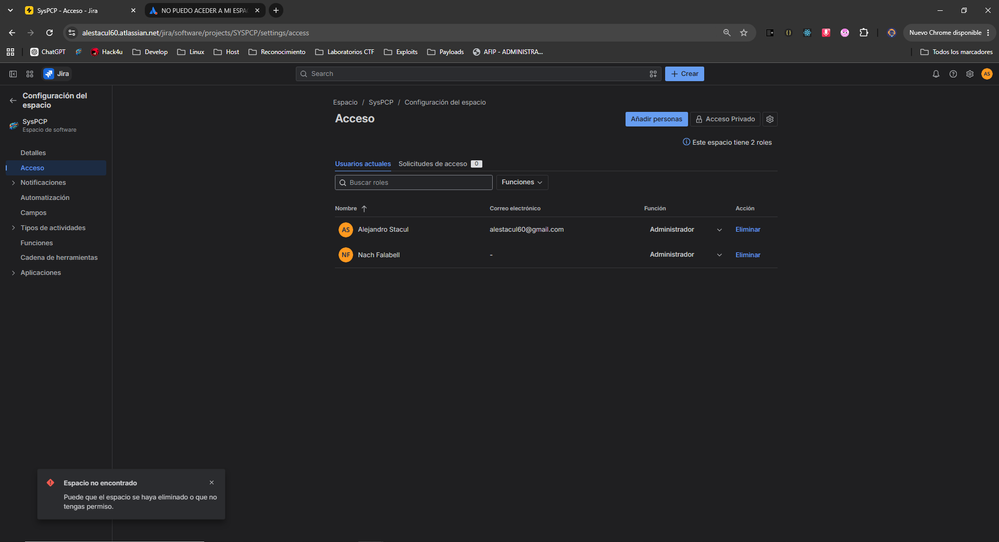Screen dimensions: 999x542
Task: Open Todos los marcadores folder
Action: pos(956,52)
